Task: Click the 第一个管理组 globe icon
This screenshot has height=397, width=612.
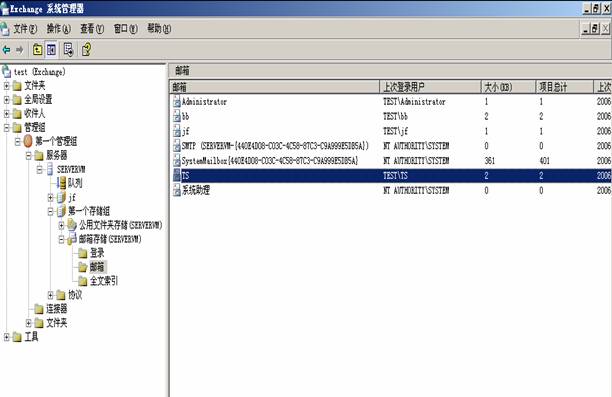Action: [28, 141]
